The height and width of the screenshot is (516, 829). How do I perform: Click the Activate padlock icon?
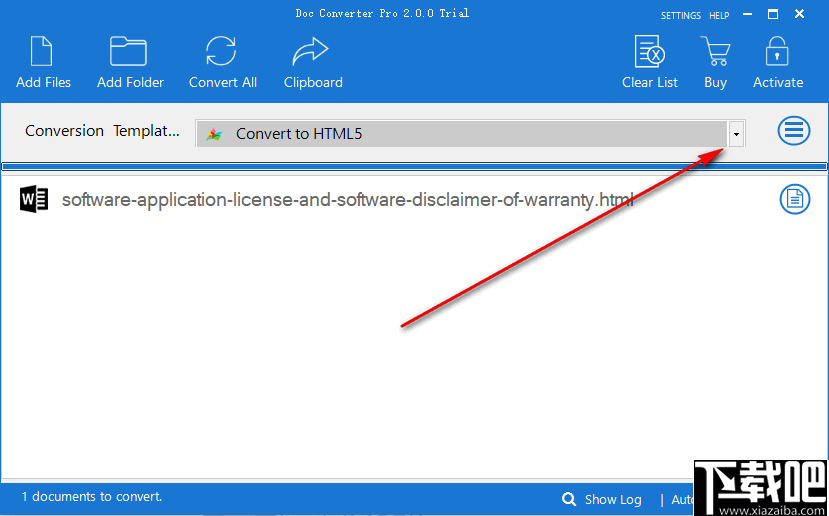(x=777, y=52)
